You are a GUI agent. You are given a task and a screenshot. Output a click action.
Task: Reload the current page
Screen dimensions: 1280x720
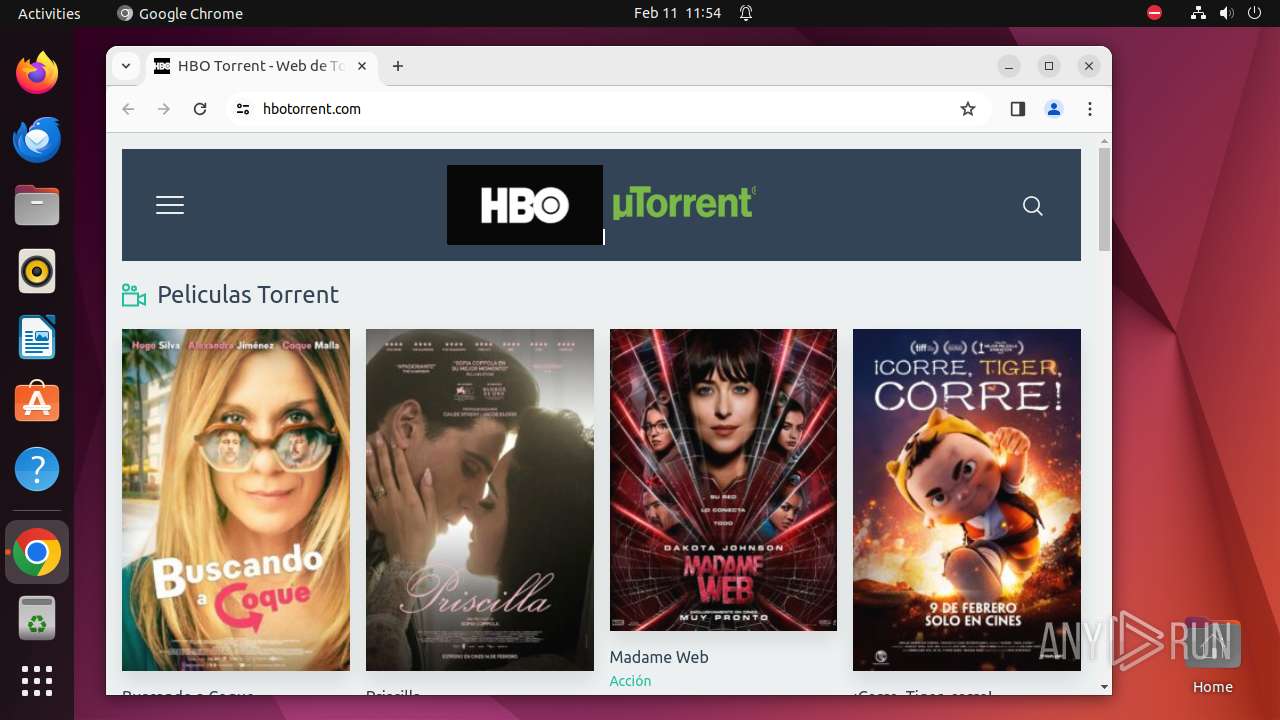click(x=200, y=109)
